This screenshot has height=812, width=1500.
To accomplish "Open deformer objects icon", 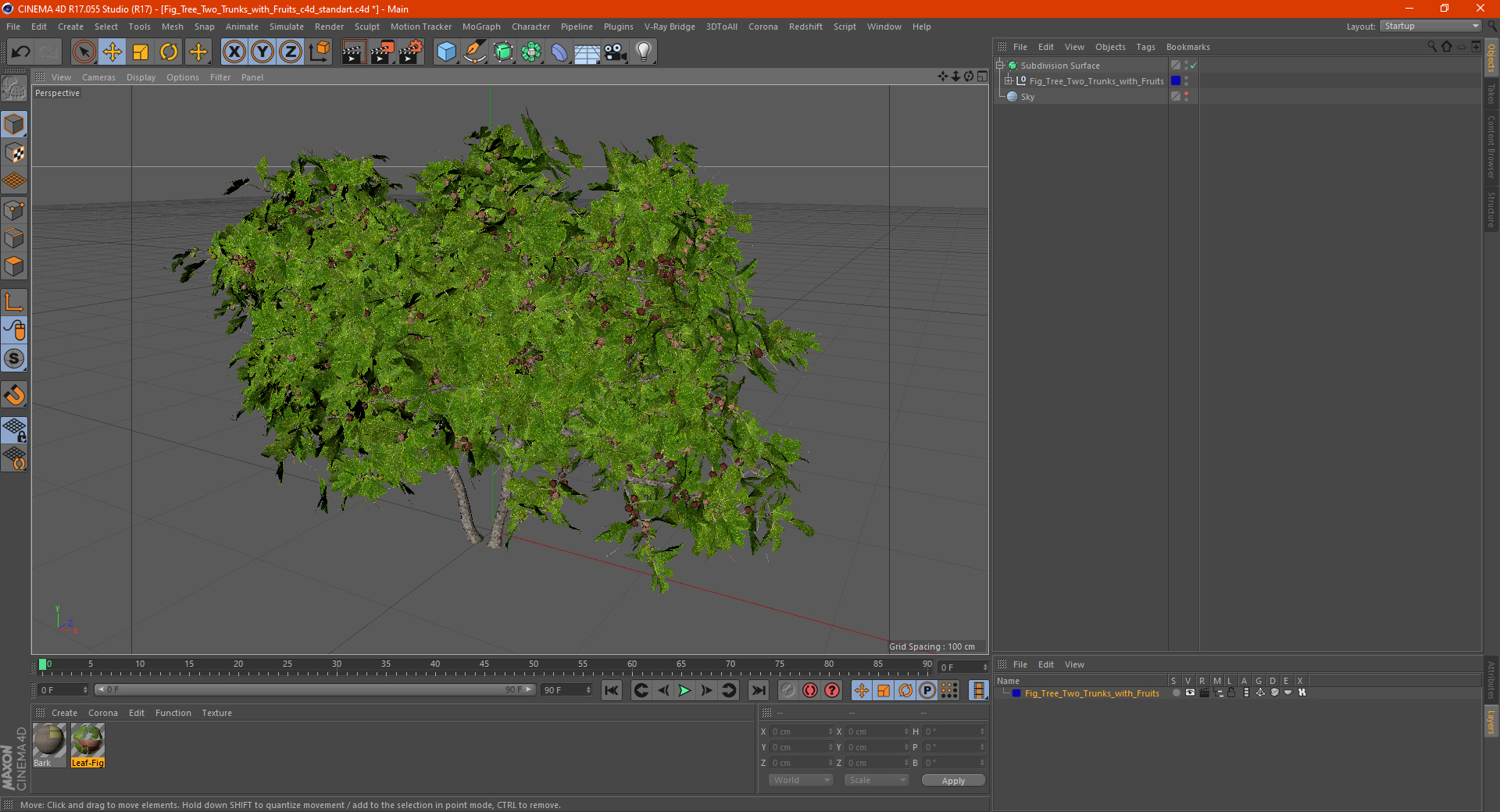I will 559,52.
